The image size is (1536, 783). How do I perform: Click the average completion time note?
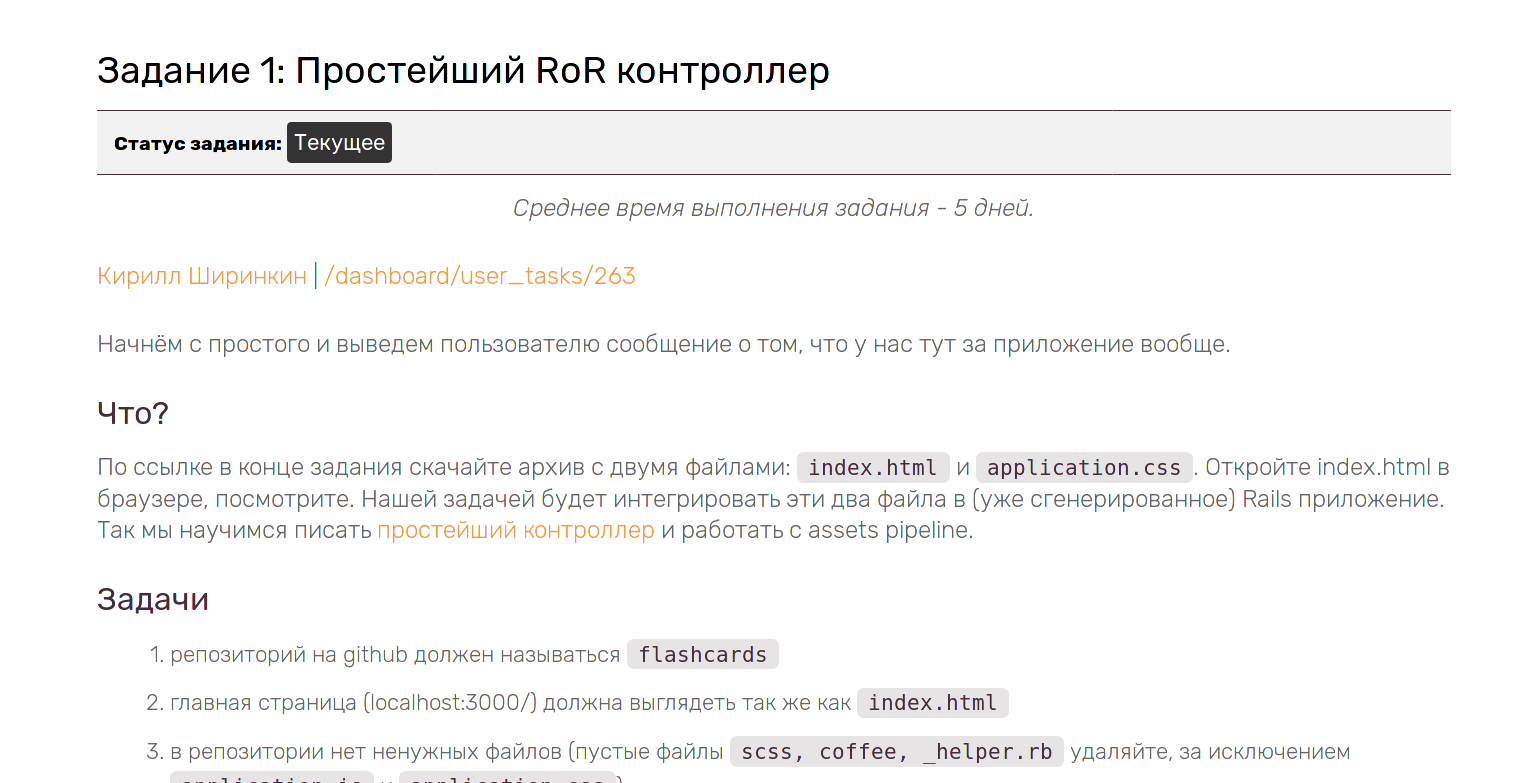pos(773,208)
